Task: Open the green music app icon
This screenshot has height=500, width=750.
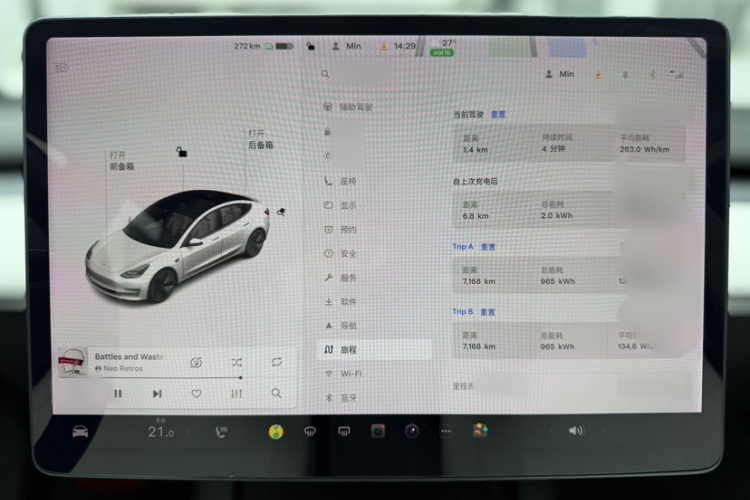Action: click(276, 432)
